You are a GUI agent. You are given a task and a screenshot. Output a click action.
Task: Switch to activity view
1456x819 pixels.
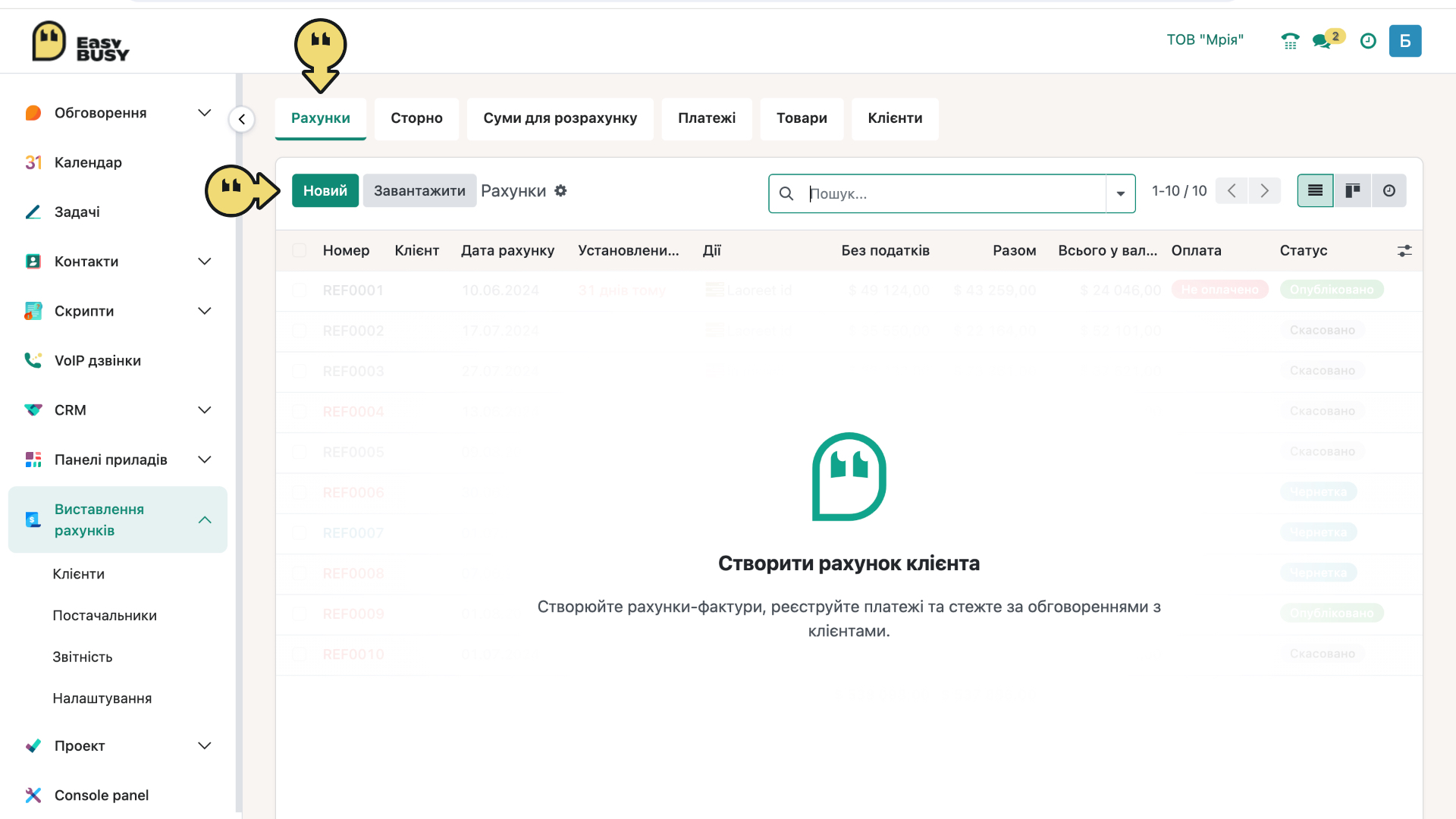point(1389,191)
